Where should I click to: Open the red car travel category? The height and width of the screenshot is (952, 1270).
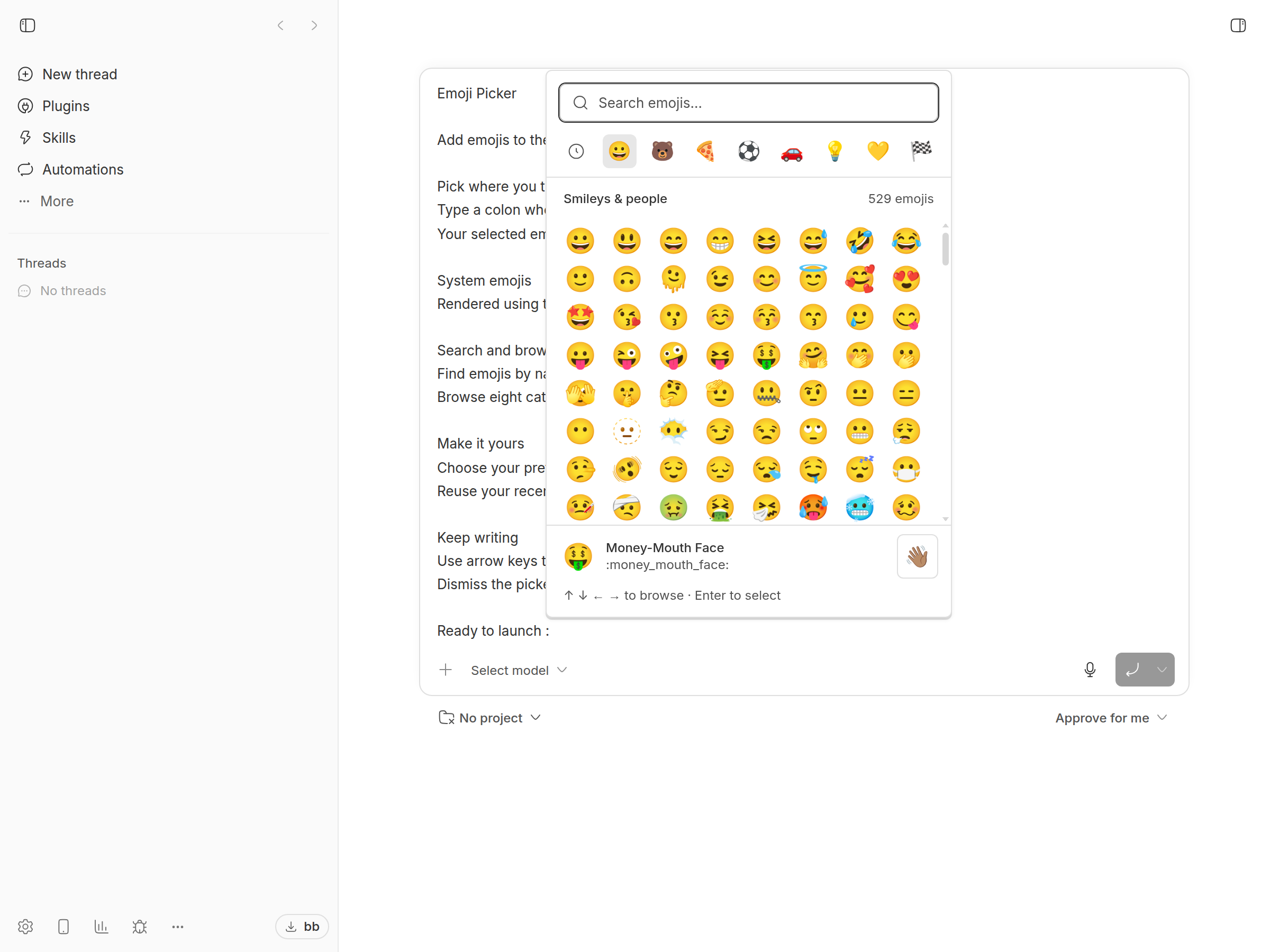click(x=792, y=151)
